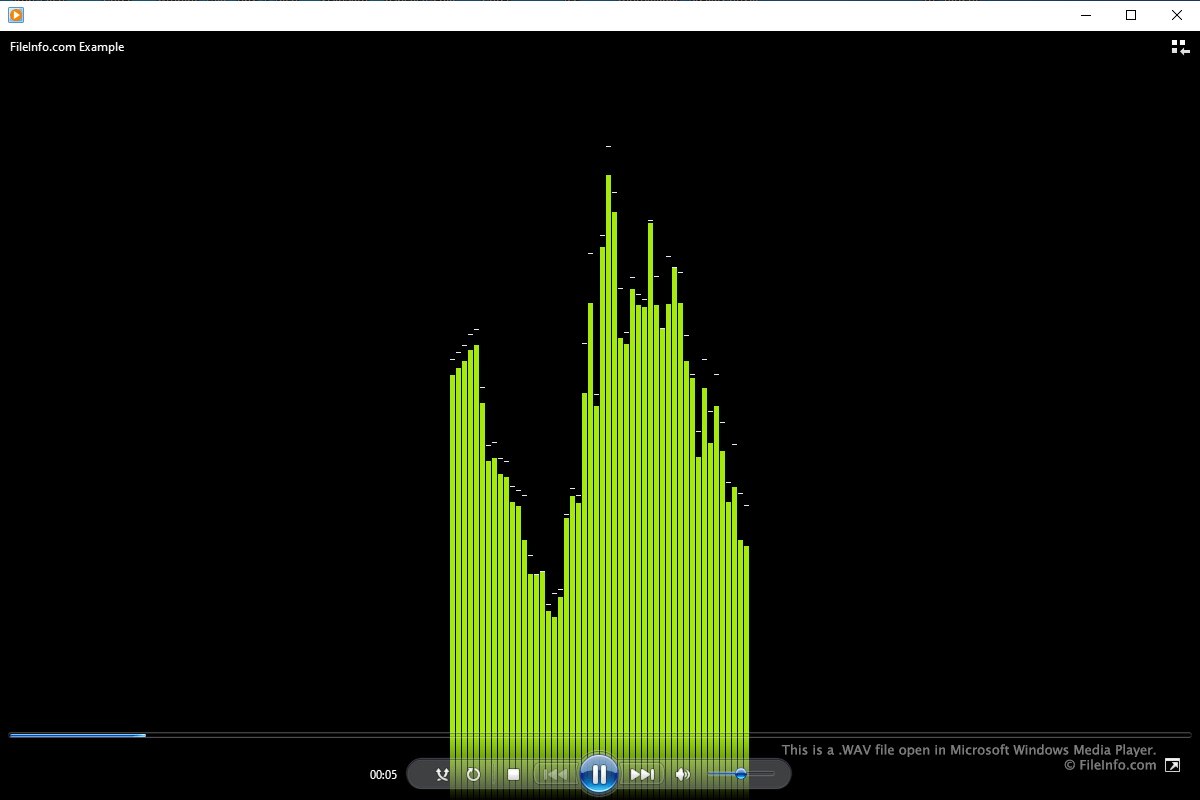The width and height of the screenshot is (1200, 800).
Task: Close the media player window
Action: 1177,15
